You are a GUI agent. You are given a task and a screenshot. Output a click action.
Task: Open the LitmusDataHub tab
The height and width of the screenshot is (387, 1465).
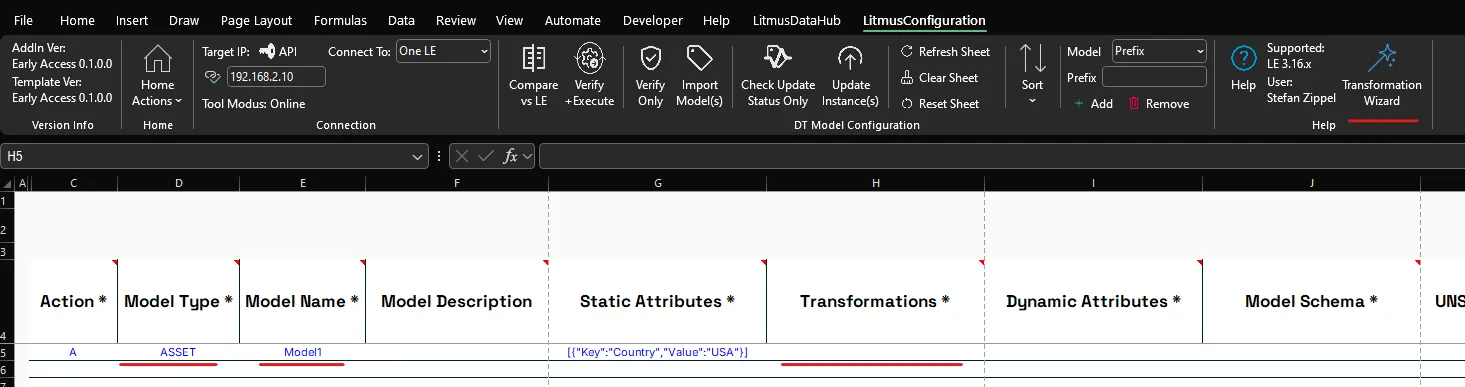coord(797,20)
